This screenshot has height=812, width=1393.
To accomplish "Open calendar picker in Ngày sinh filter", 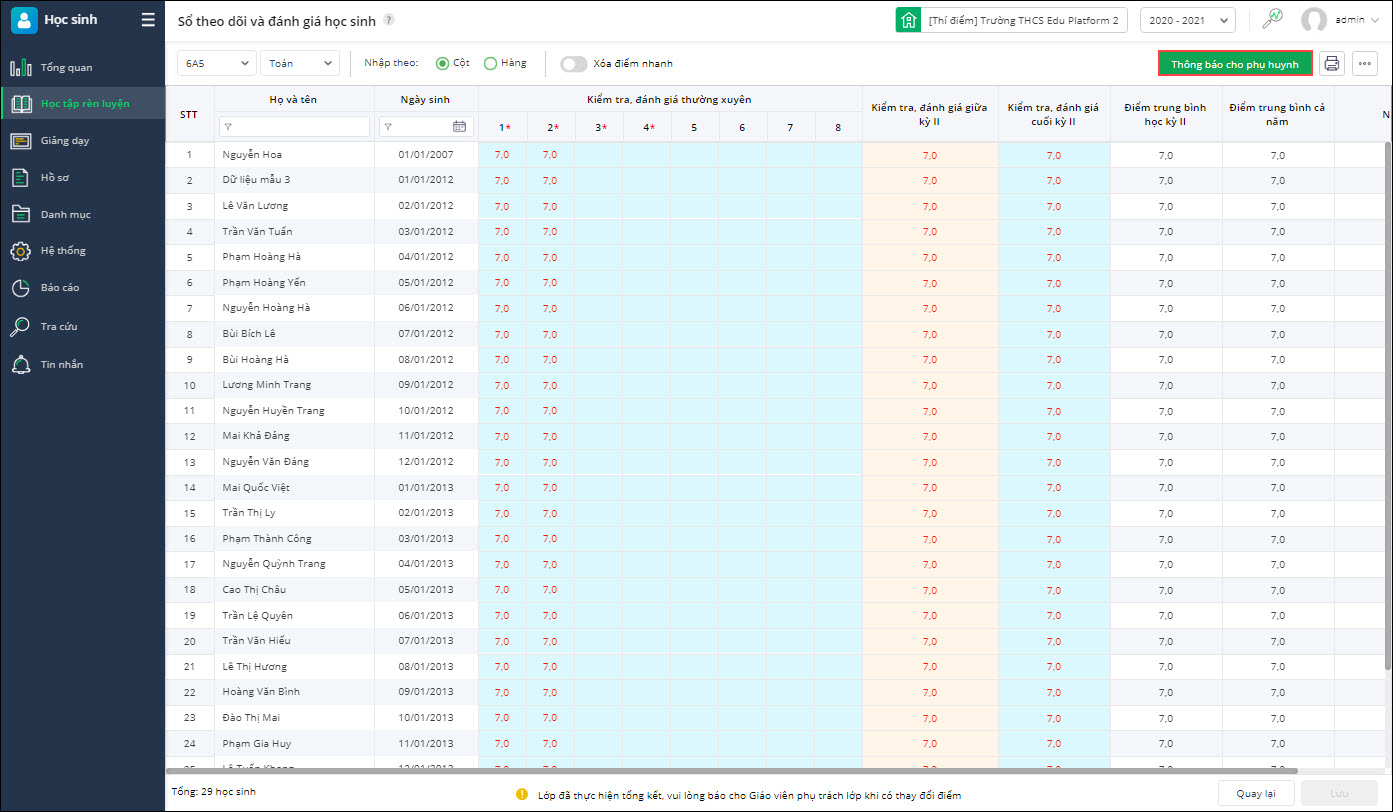I will 459,127.
